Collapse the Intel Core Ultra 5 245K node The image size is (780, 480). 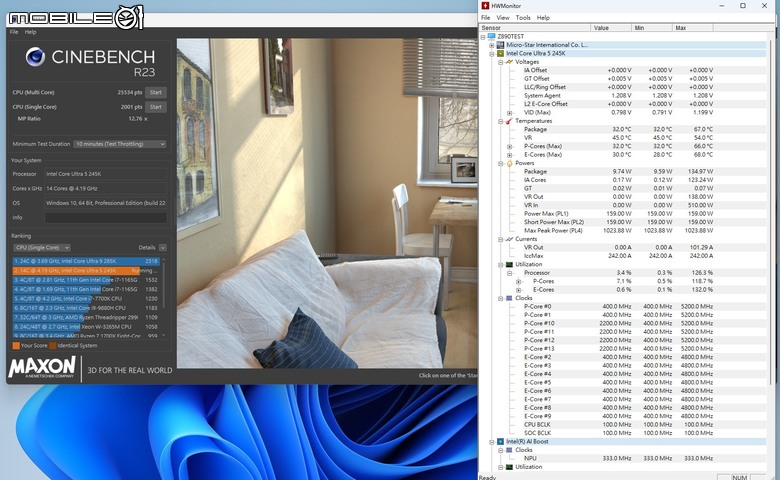pyautogui.click(x=491, y=54)
